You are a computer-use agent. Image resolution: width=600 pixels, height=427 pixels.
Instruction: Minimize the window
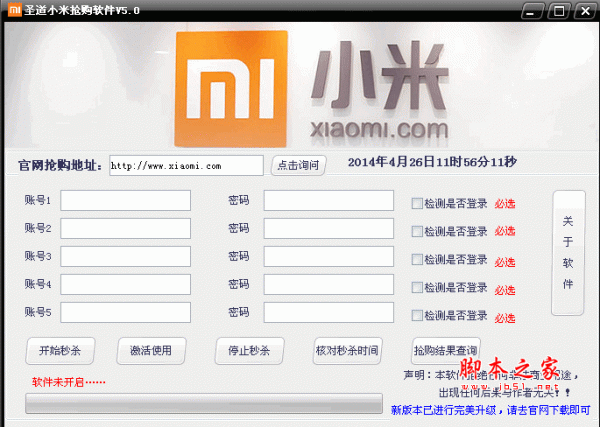[x=531, y=11]
